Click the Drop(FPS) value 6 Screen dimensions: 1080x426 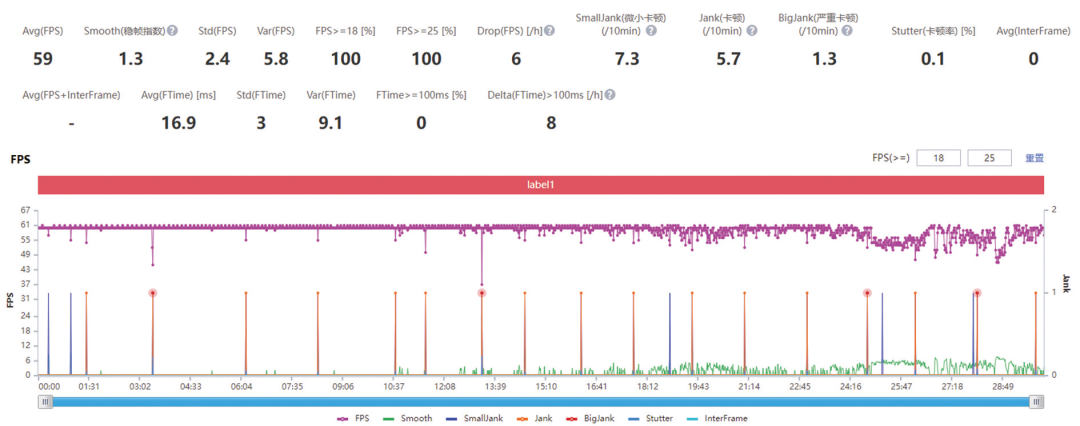click(x=516, y=59)
